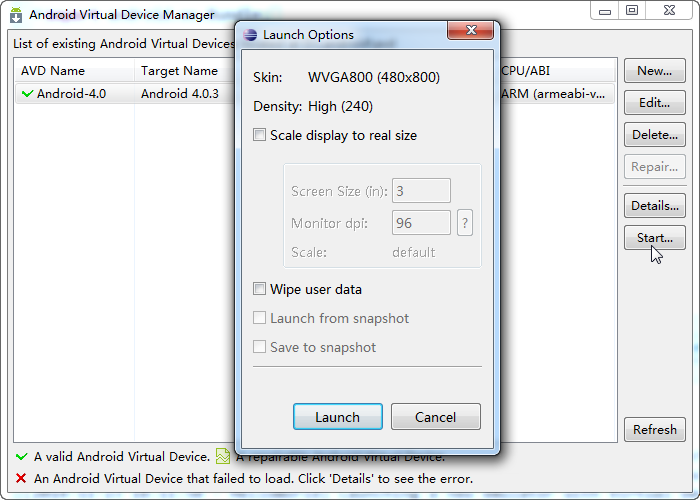Click the New... AVD button
This screenshot has width=700, height=500.
point(654,71)
